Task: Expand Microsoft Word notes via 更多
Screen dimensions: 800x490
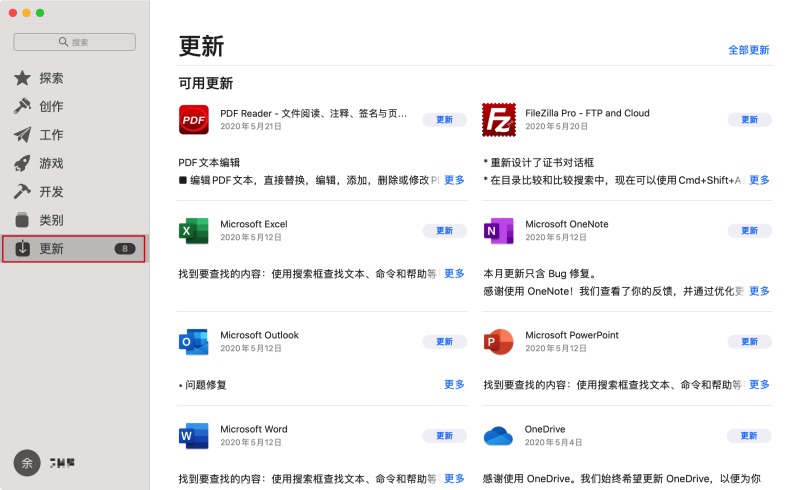Action: [454, 478]
